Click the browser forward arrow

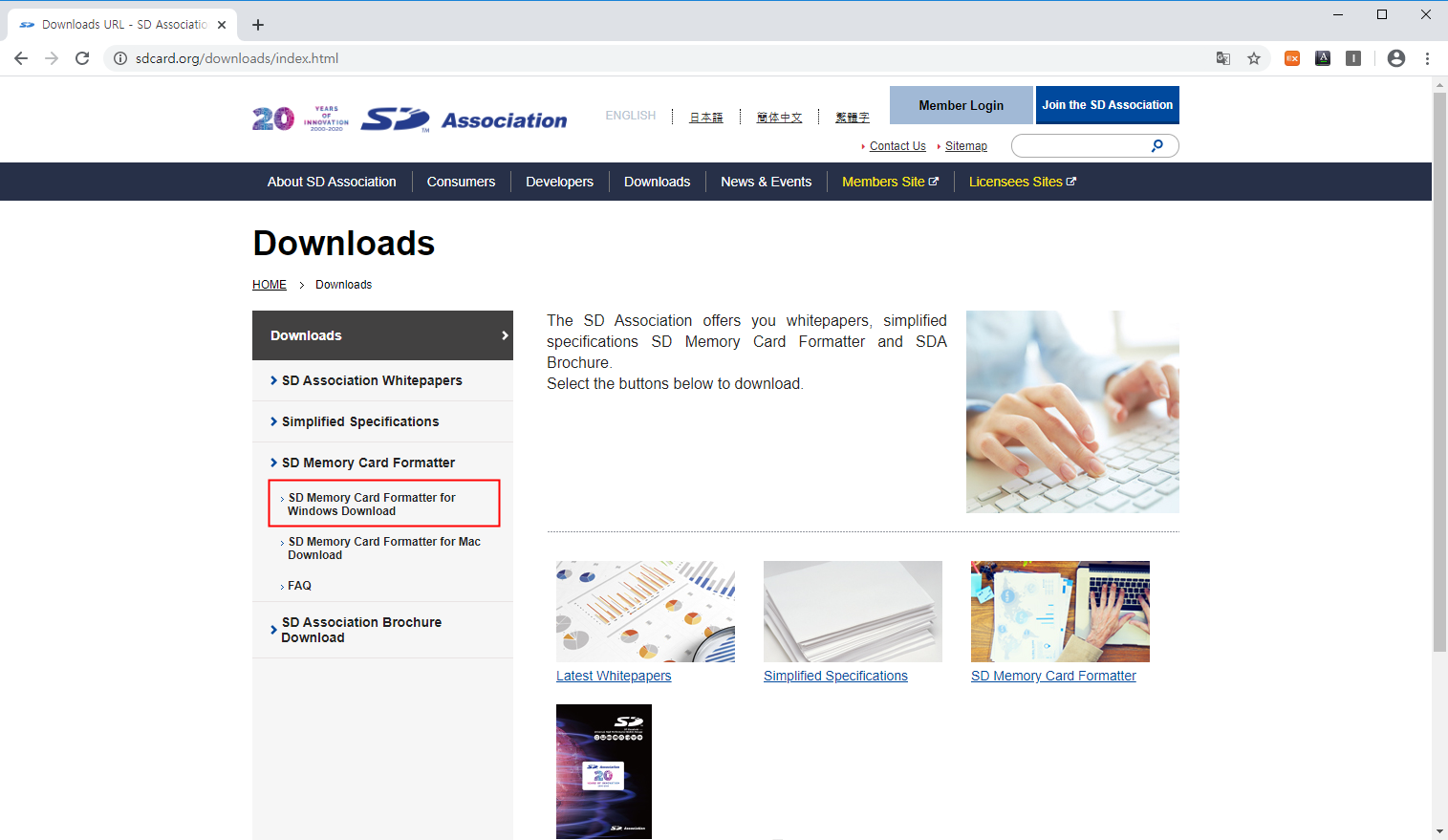click(x=52, y=58)
